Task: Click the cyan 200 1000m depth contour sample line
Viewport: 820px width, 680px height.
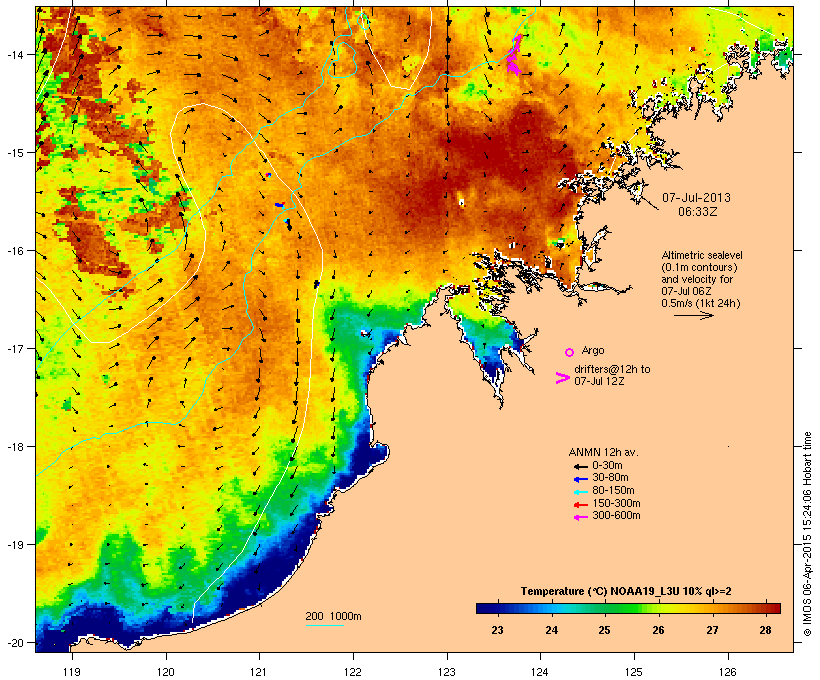Action: tap(324, 625)
